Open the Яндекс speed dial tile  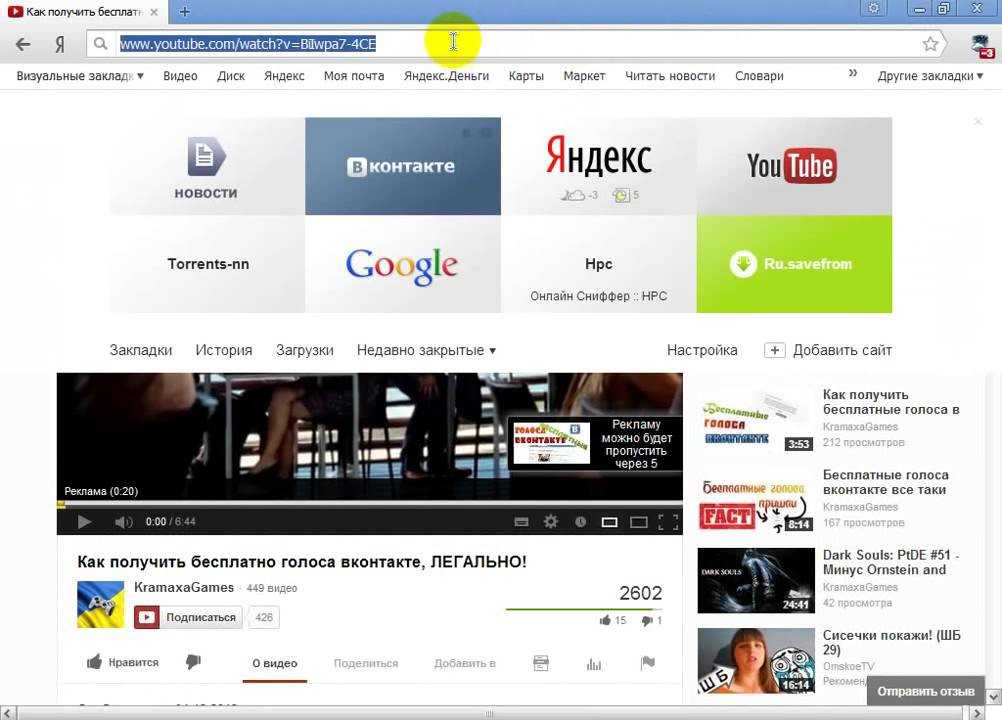pyautogui.click(x=599, y=166)
